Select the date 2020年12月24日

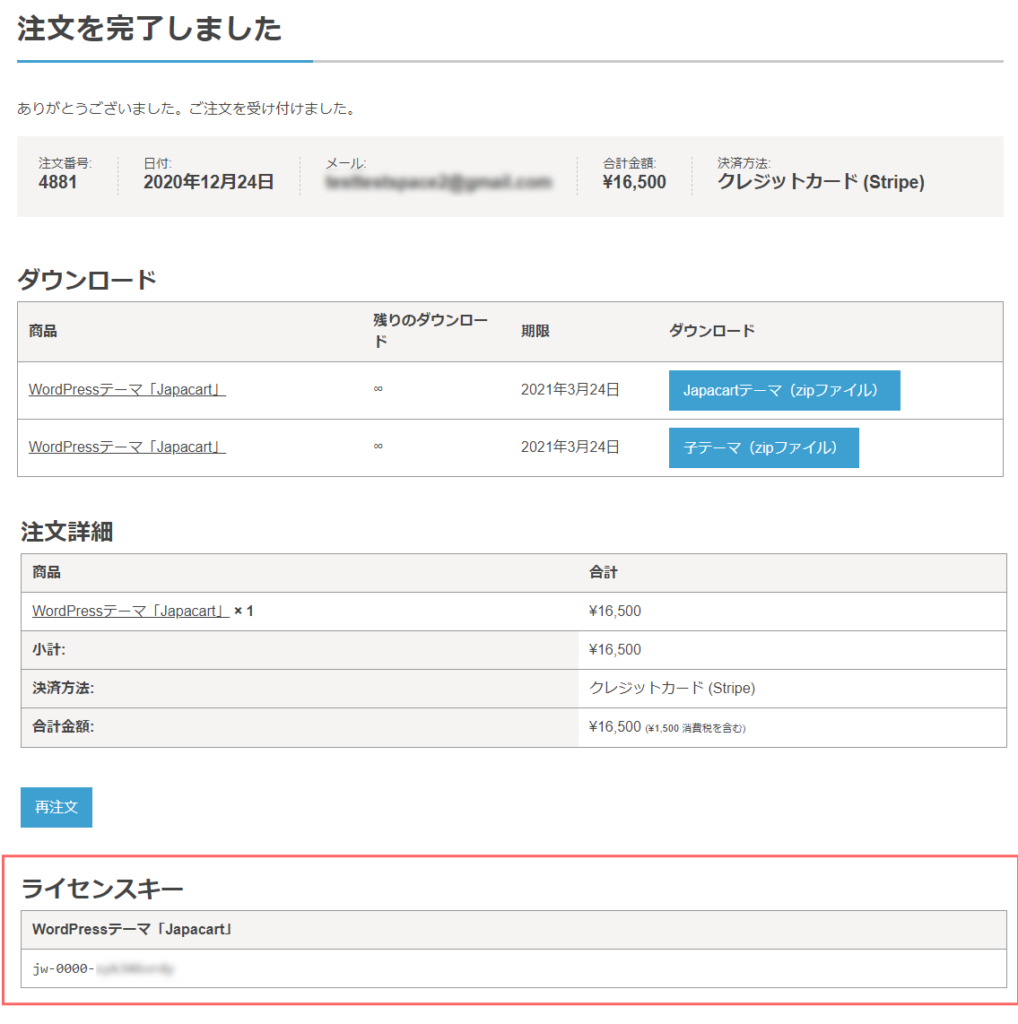208,182
